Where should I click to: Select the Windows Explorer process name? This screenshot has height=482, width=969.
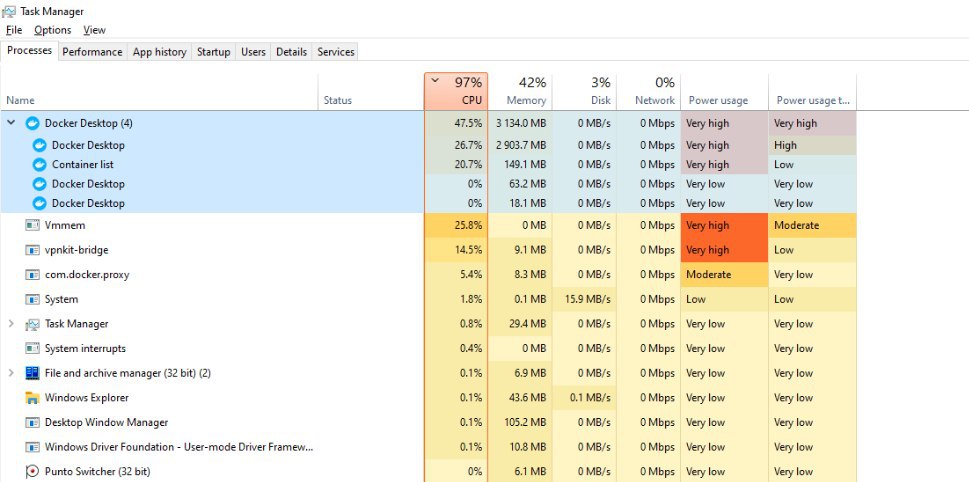(87, 398)
